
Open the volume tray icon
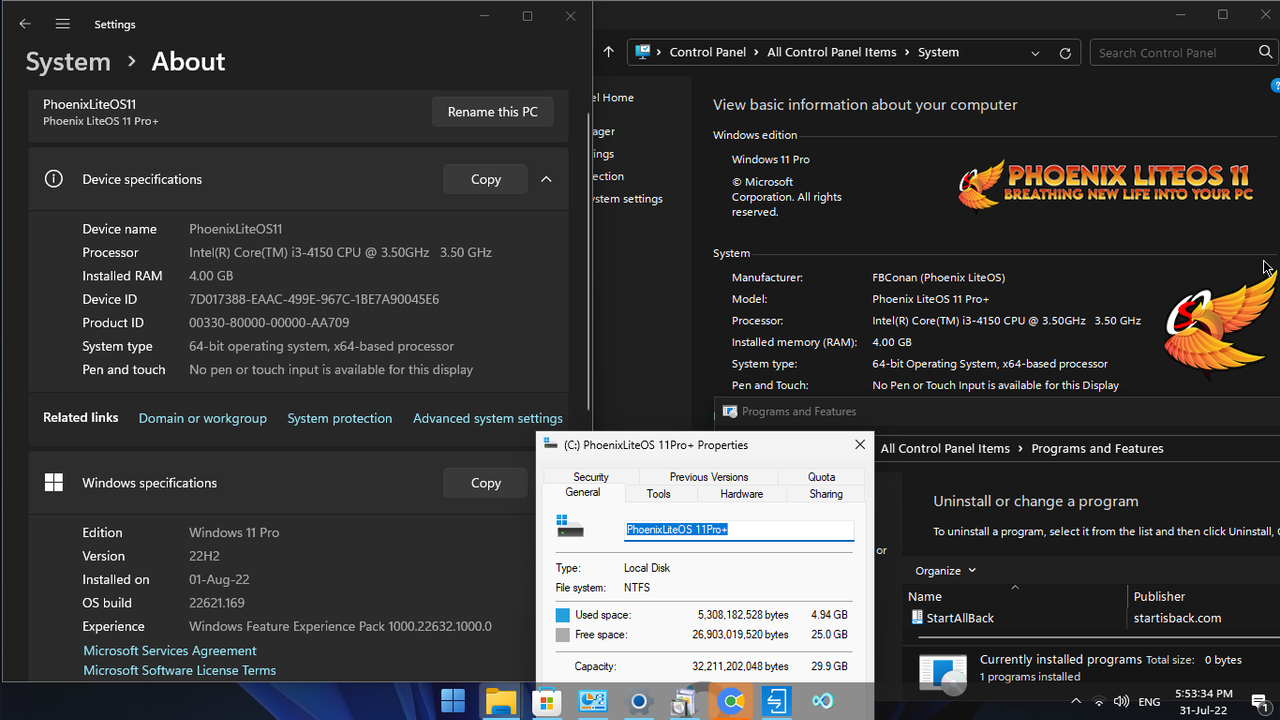point(1121,702)
